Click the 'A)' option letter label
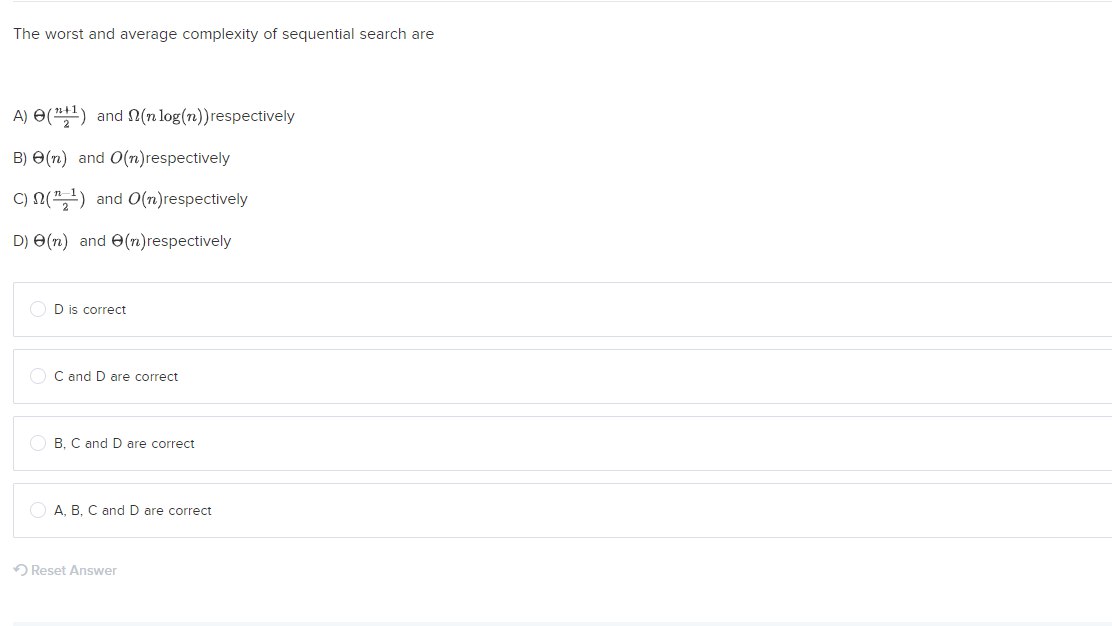The width and height of the screenshot is (1112, 626). pyautogui.click(x=21, y=116)
